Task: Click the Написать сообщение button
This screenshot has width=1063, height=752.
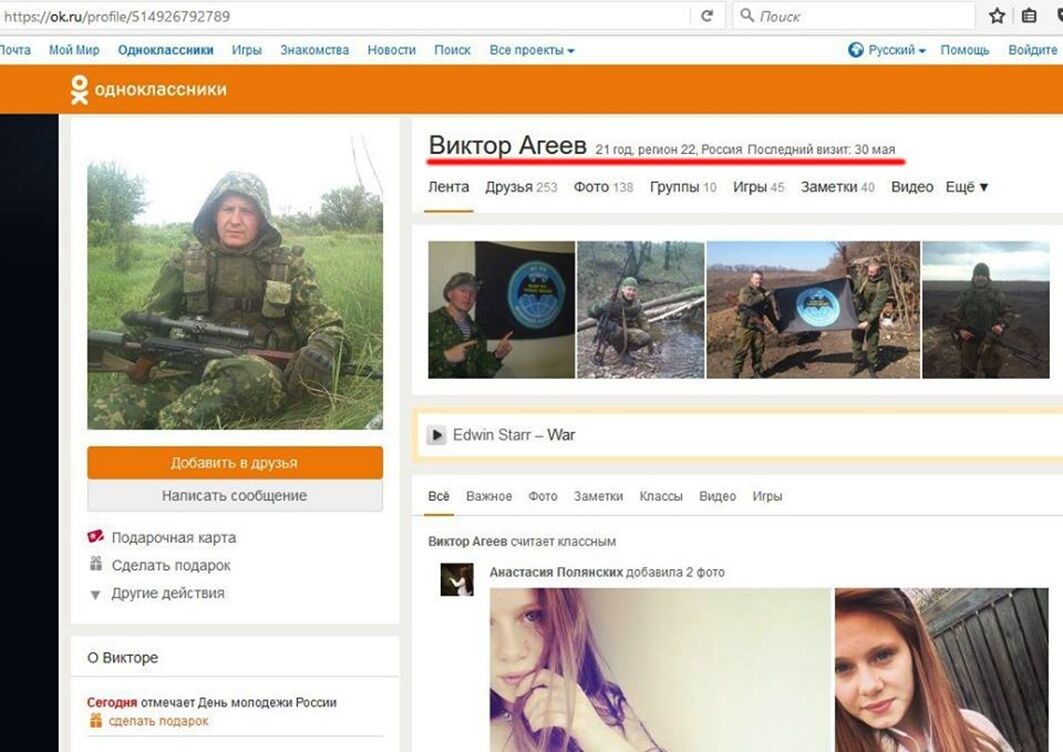Action: 234,496
